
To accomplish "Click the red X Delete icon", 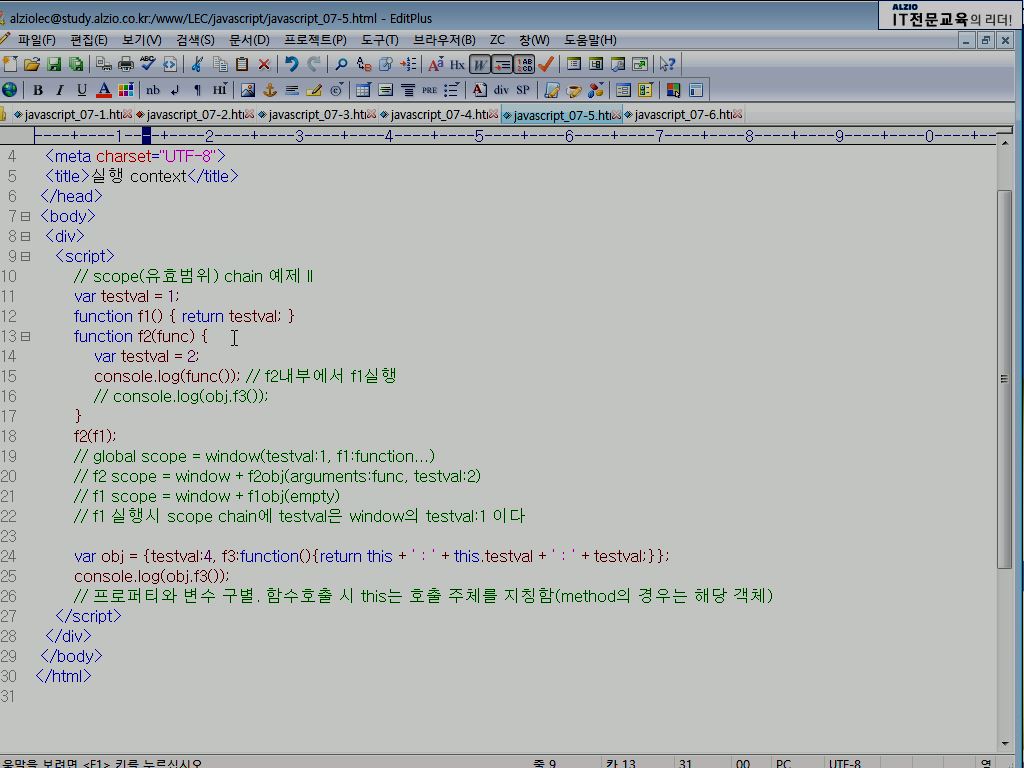I will pos(264,64).
